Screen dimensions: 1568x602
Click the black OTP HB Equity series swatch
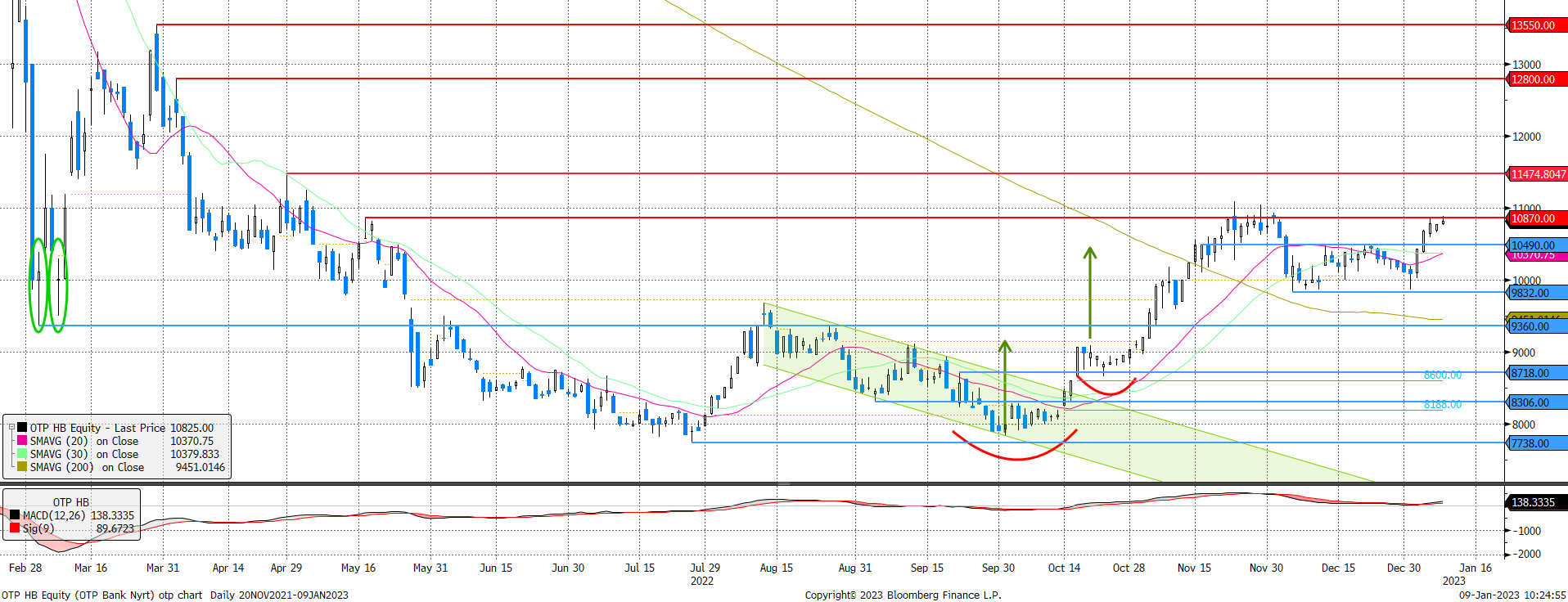click(x=22, y=428)
